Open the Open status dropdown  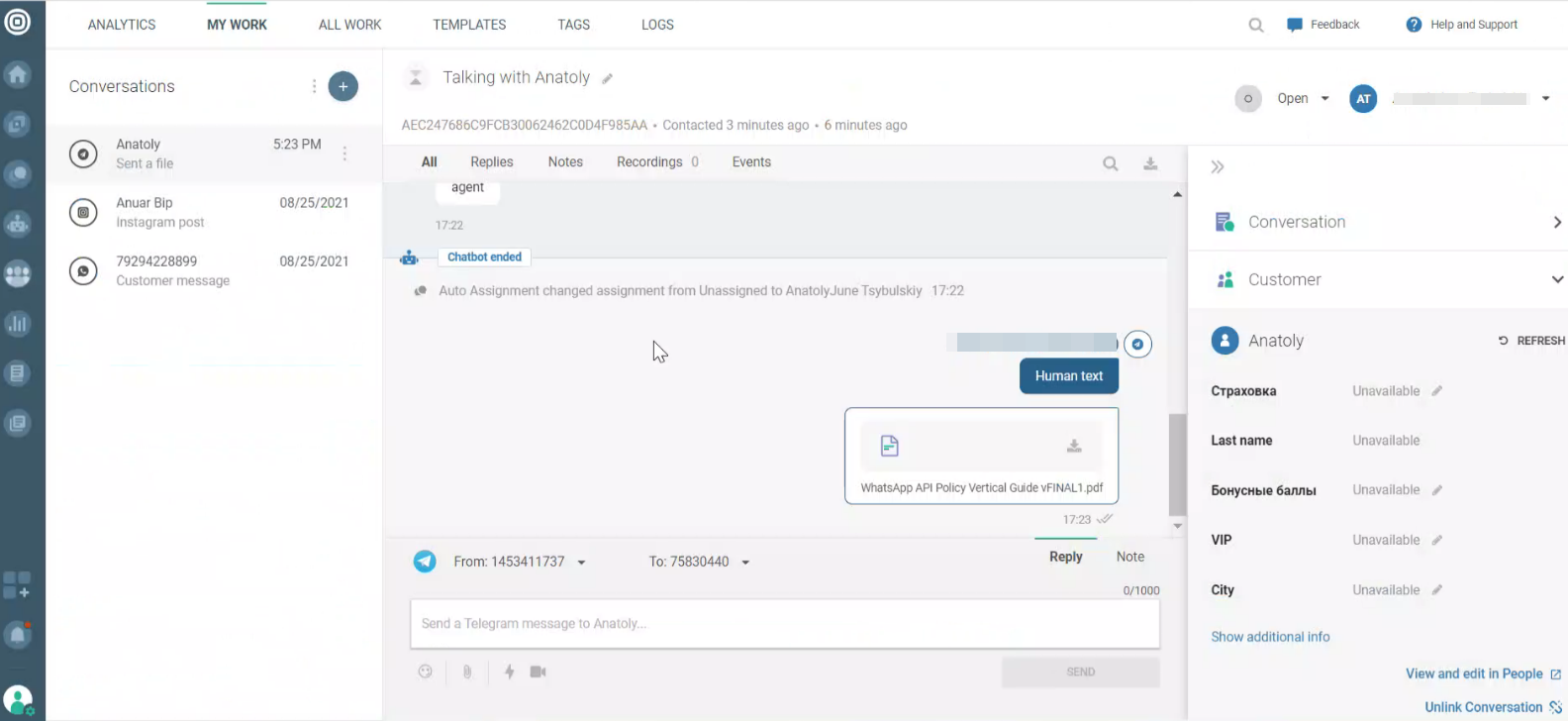pos(1303,98)
